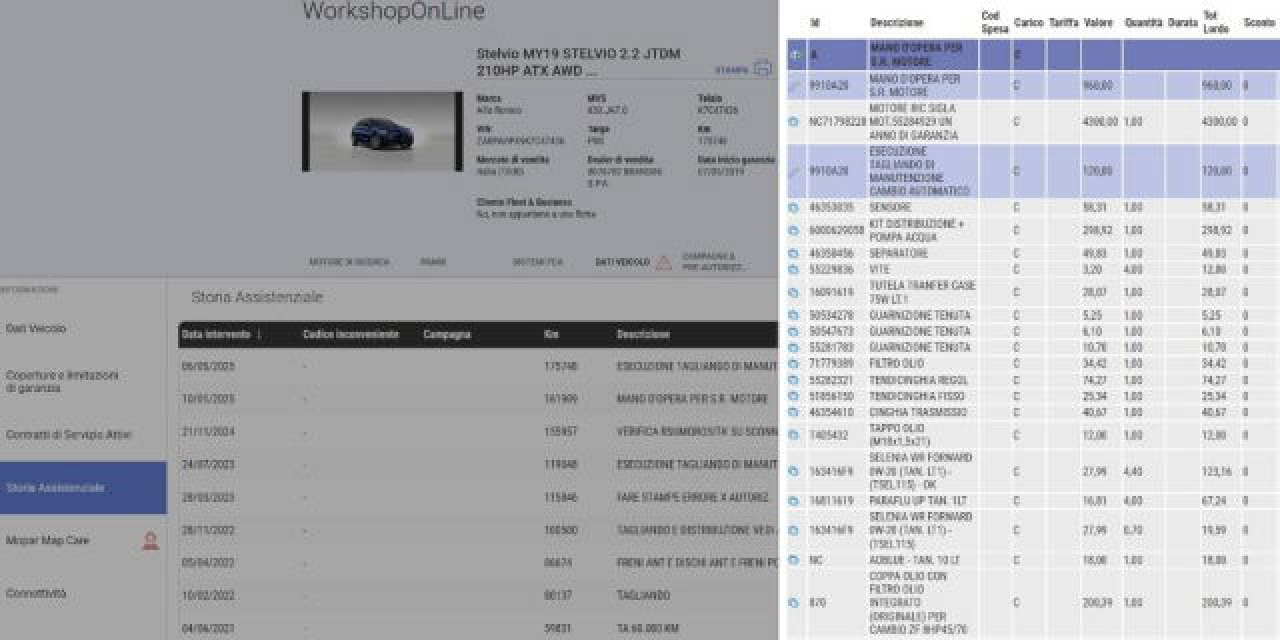Screen dimensions: 1280x640
Task: Open the 28/03/2023 Fare Stampe row
Action: click(478, 497)
